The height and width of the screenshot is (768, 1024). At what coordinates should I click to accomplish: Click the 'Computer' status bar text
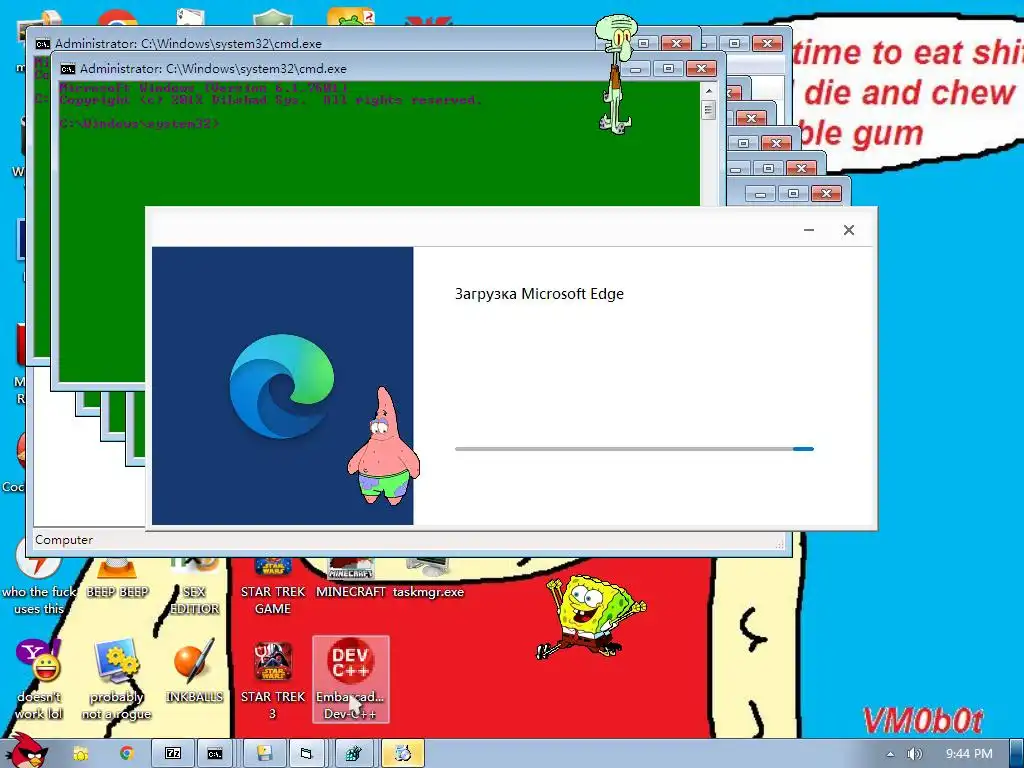[x=64, y=540]
